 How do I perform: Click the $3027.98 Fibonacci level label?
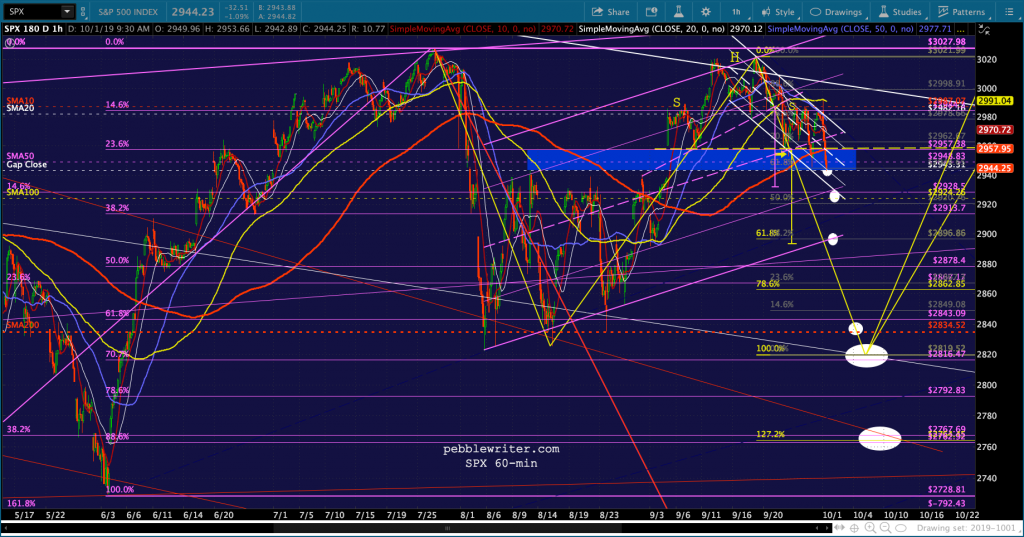(x=946, y=42)
